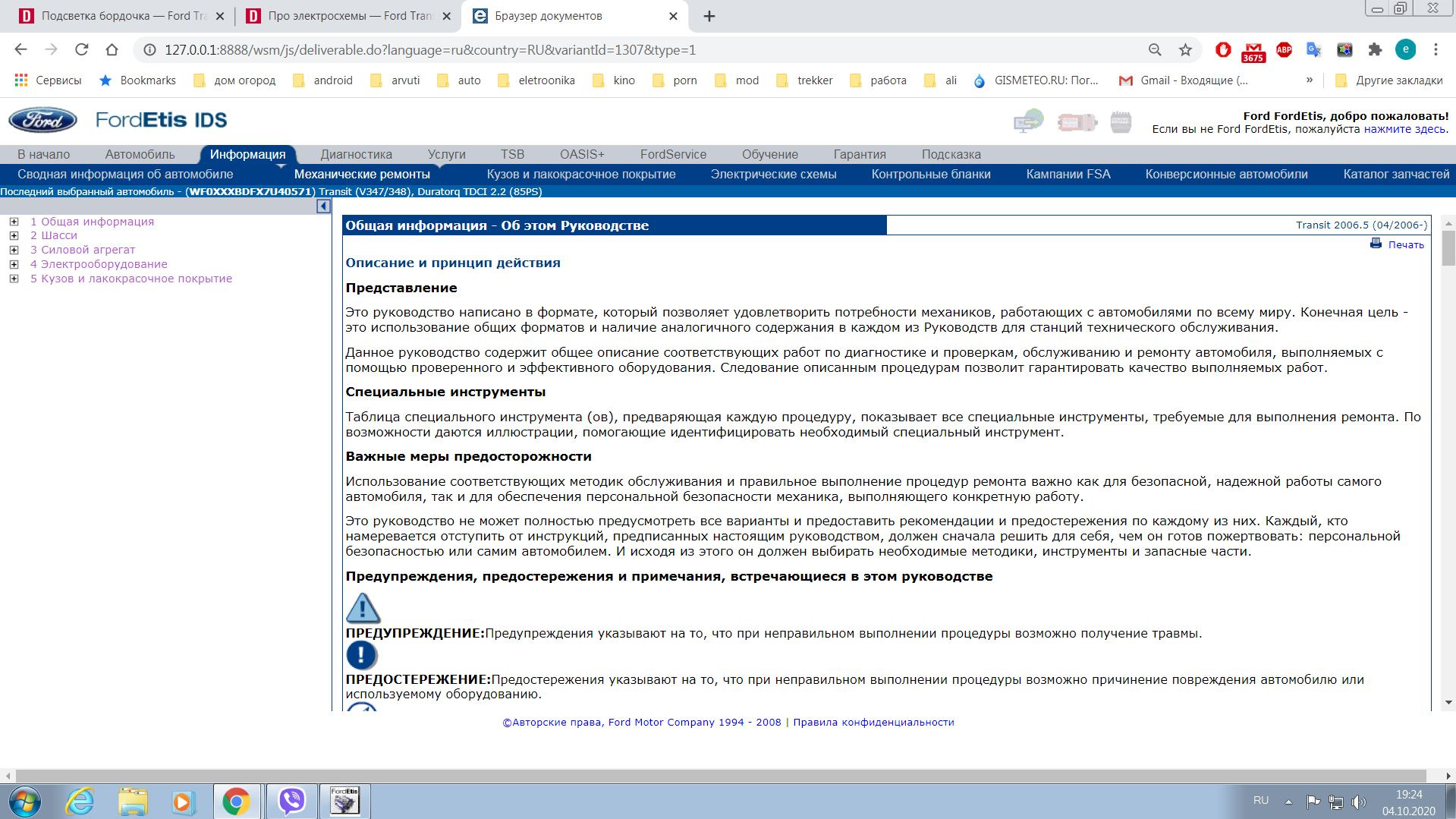Click the printer icon next to Печать
Viewport: 1456px width, 819px height.
1376,244
